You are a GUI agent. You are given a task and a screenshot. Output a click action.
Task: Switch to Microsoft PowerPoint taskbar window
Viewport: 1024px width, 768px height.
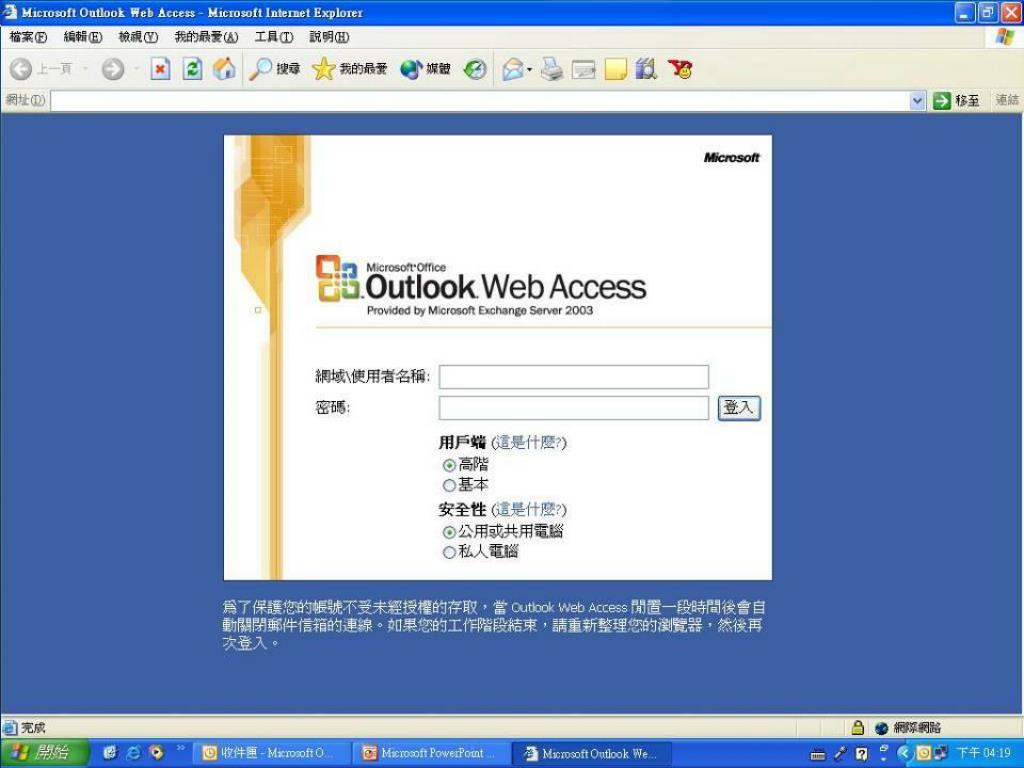pos(431,753)
